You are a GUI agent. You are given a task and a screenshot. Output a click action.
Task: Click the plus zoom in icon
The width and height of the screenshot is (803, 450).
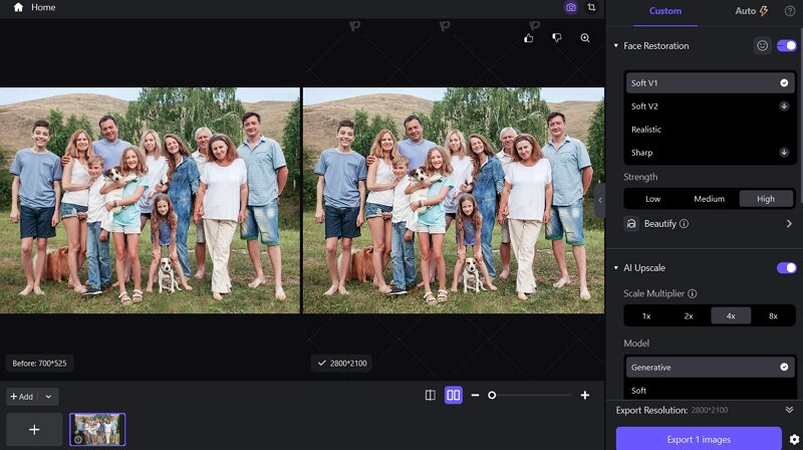point(585,395)
